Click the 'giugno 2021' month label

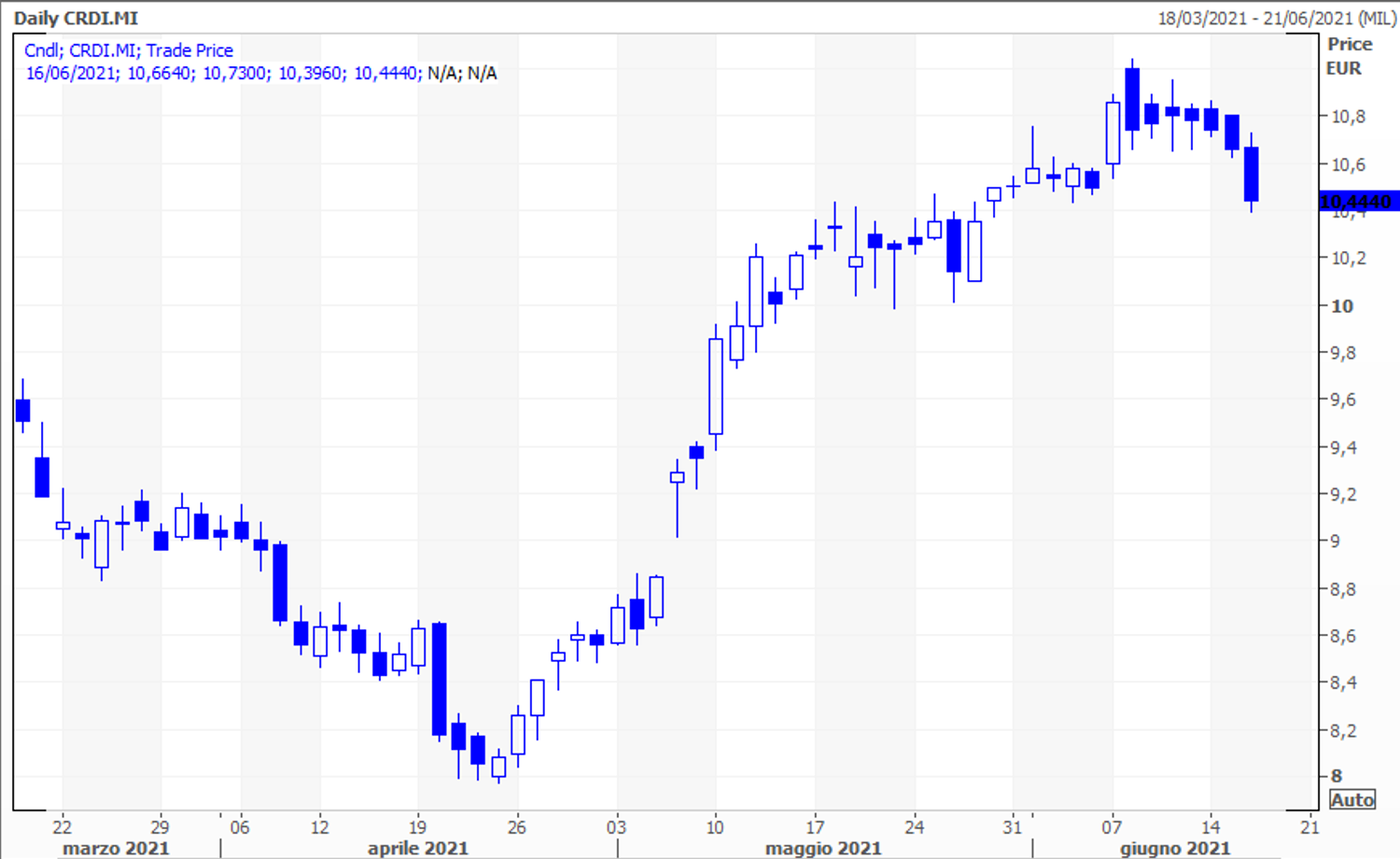pyautogui.click(x=1175, y=848)
